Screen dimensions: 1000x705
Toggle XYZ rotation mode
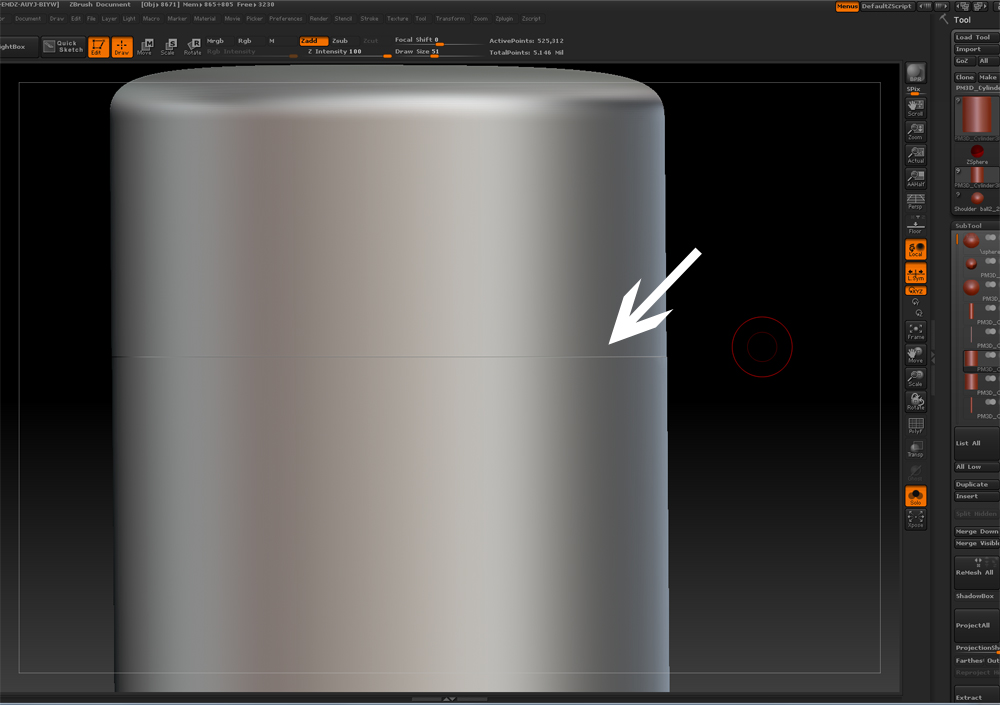click(916, 291)
